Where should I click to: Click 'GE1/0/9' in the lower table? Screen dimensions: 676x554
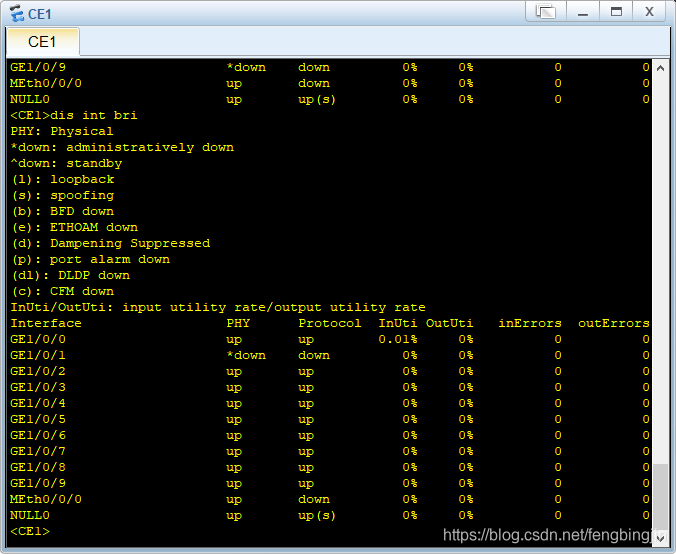point(38,483)
